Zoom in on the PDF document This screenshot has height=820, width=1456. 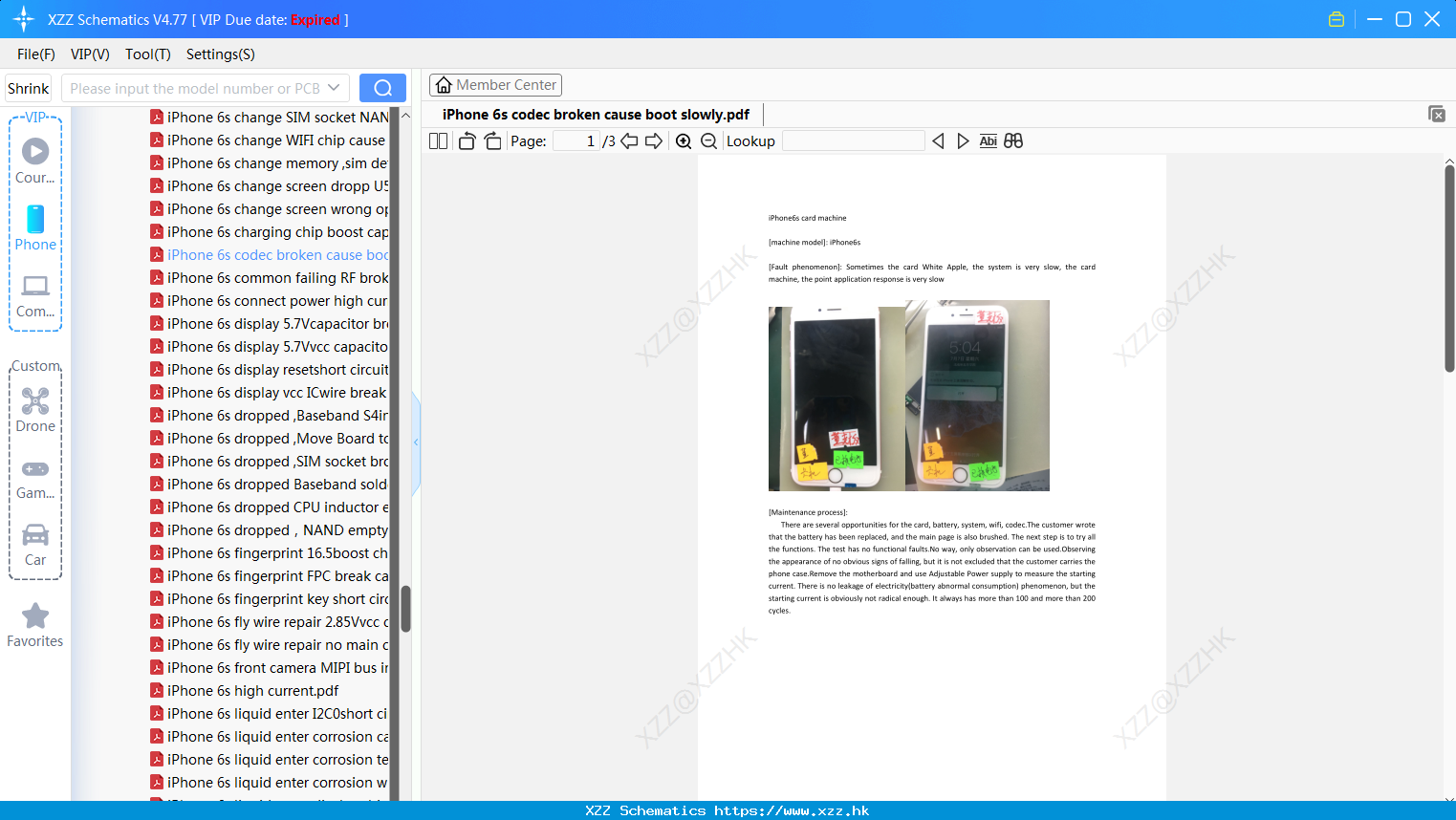coord(684,141)
